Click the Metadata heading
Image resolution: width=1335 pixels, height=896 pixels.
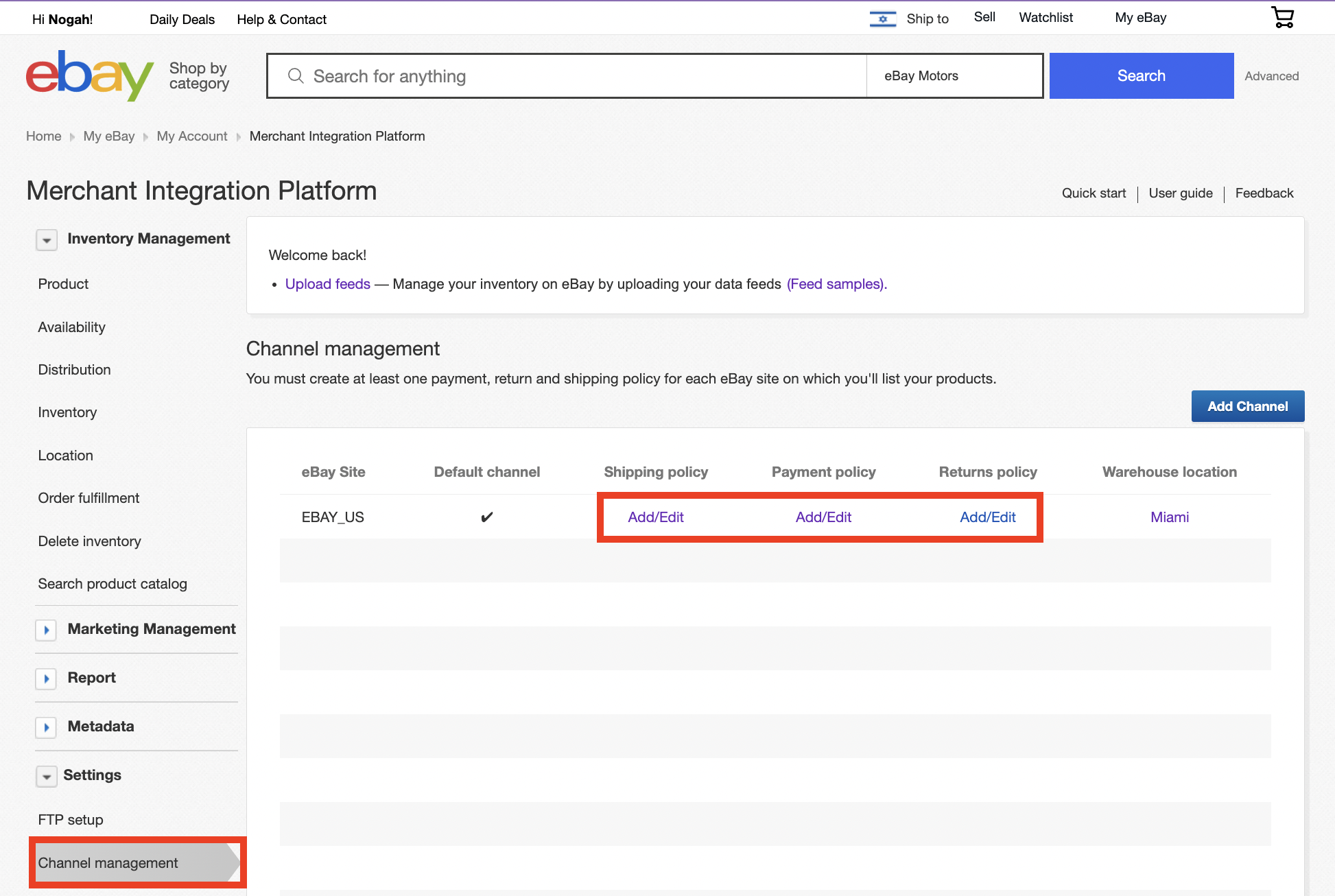coord(101,727)
